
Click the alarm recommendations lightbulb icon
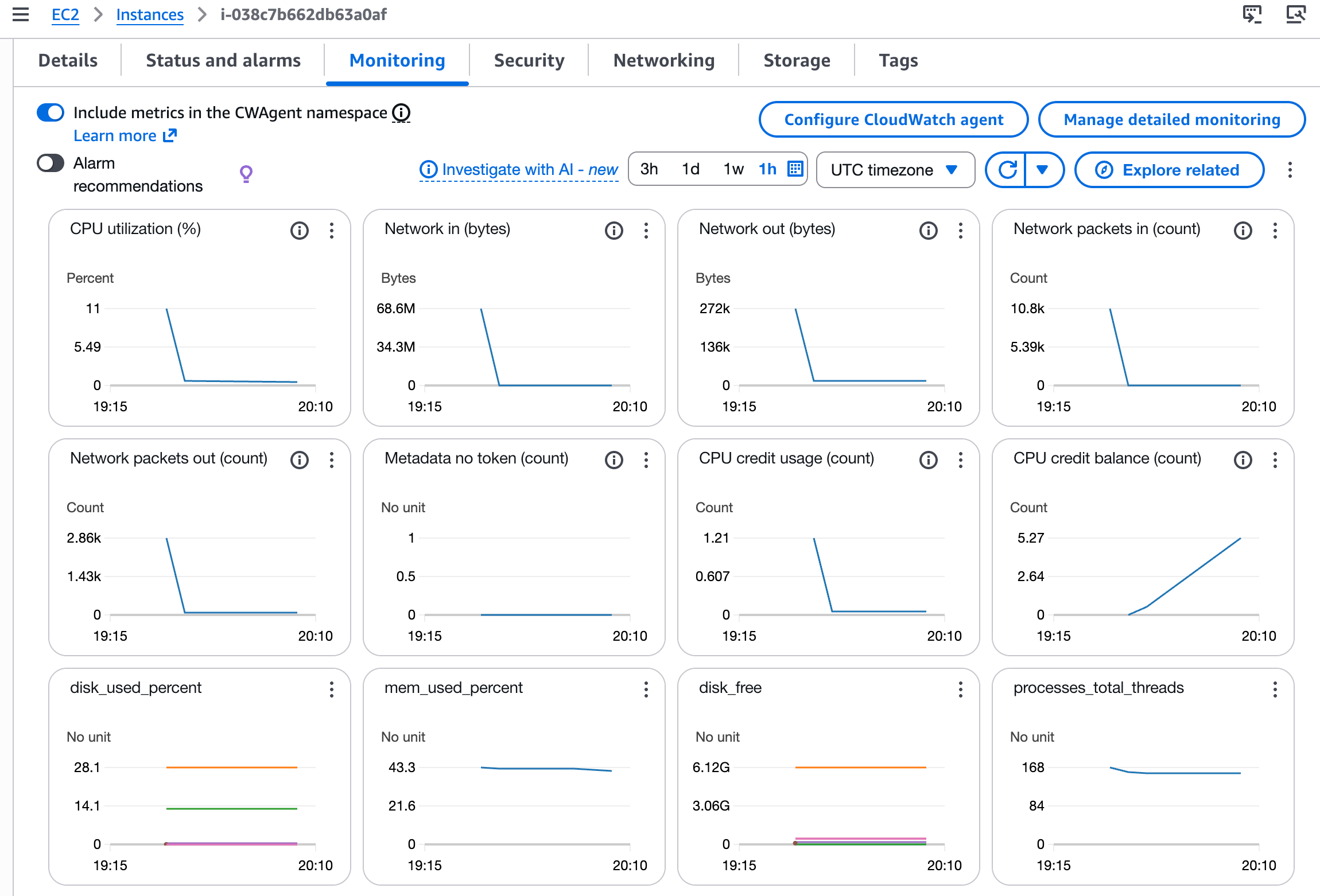pos(246,173)
